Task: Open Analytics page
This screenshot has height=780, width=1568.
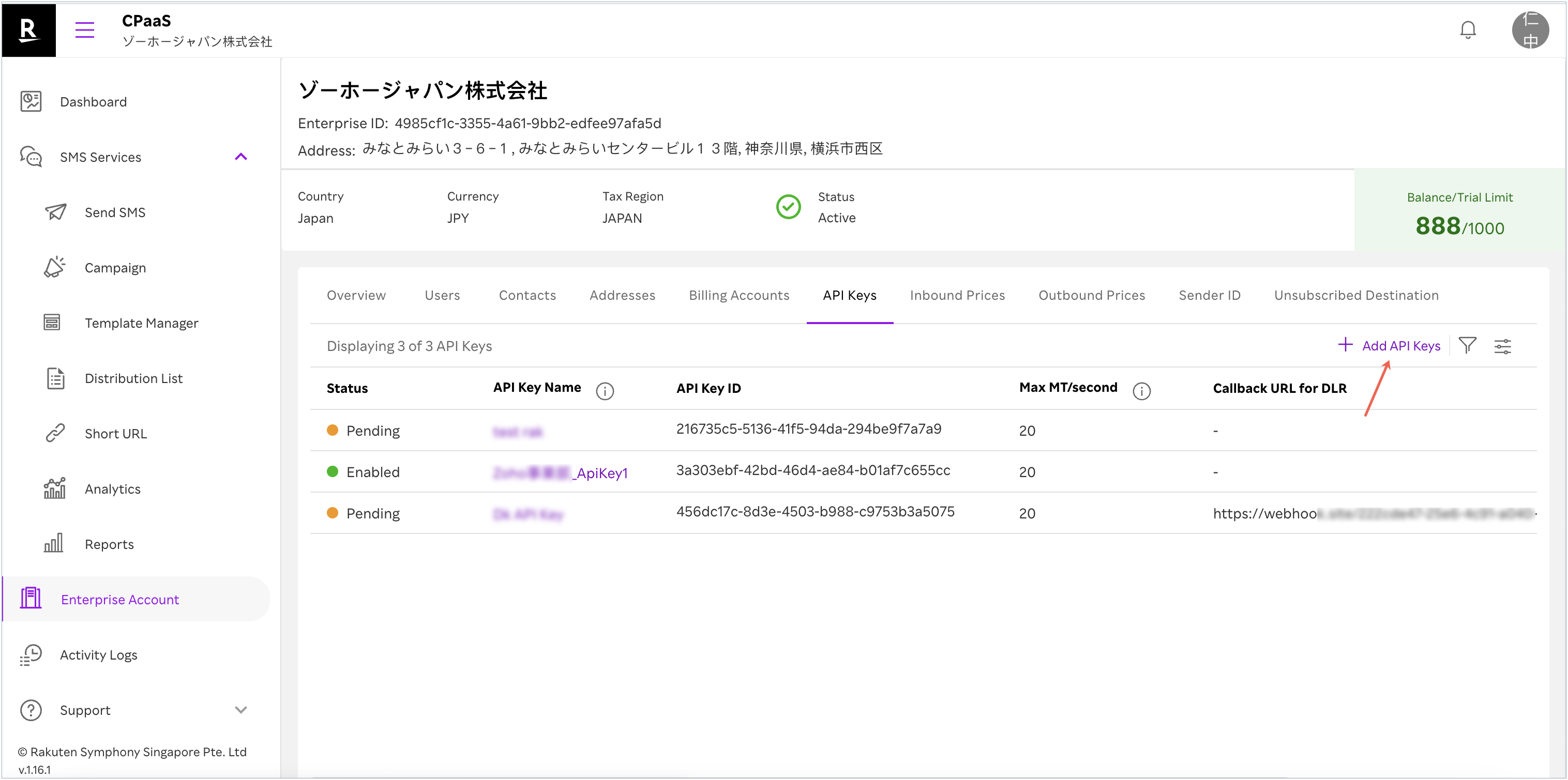Action: [x=113, y=489]
